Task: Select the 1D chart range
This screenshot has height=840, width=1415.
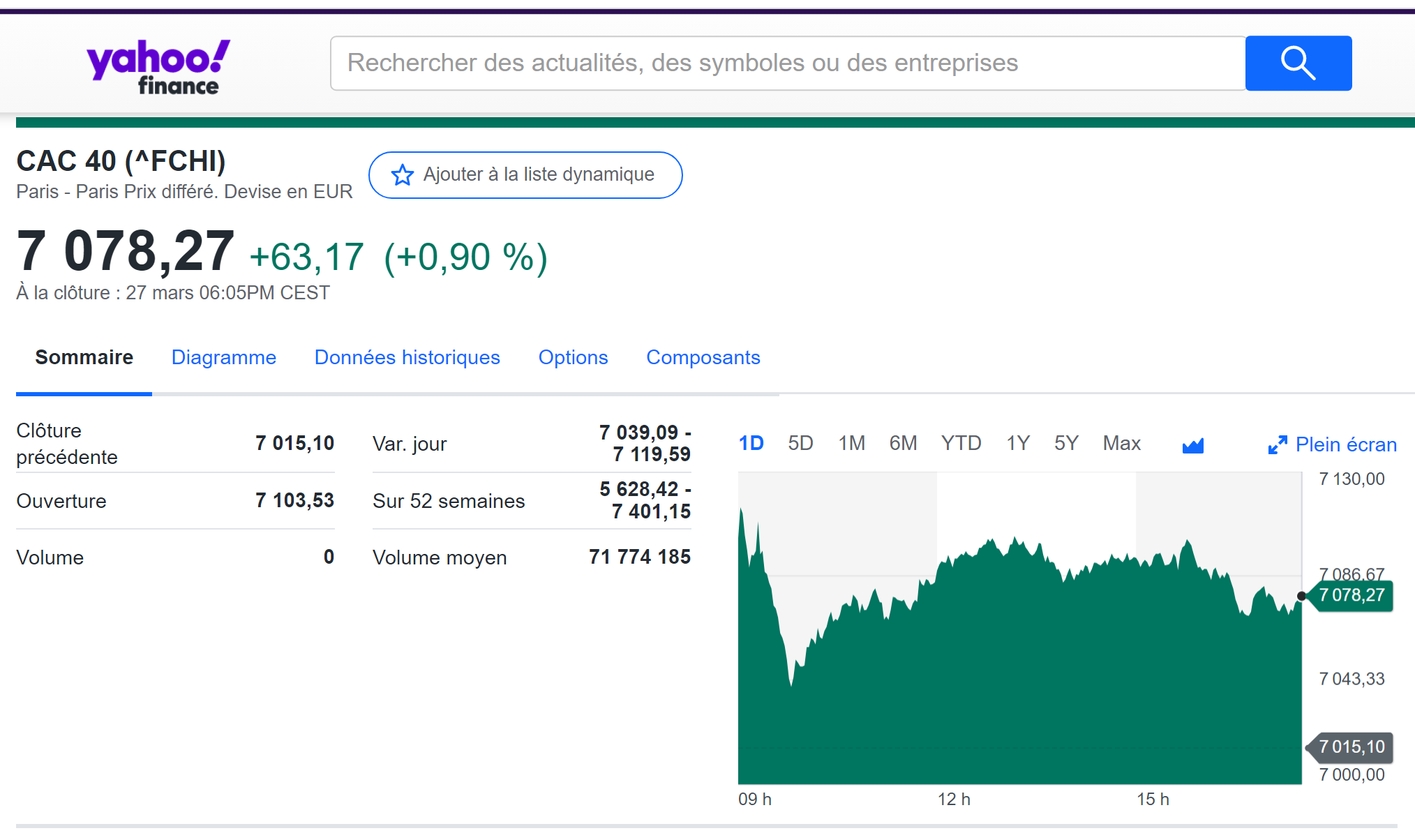Action: [x=751, y=443]
